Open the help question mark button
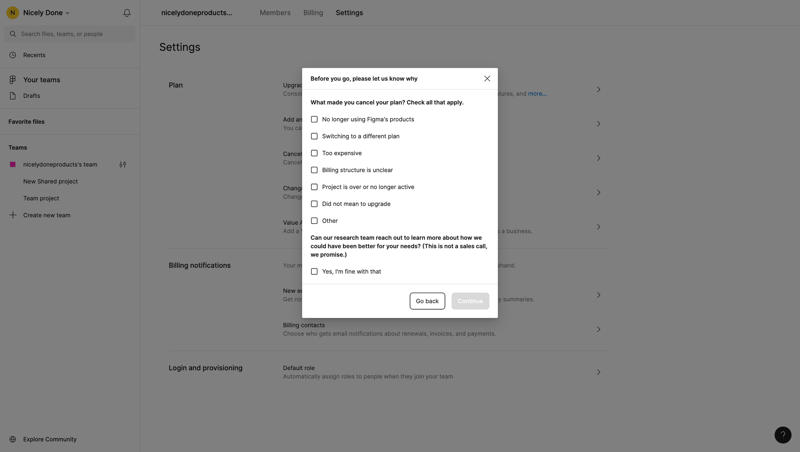 pos(783,435)
